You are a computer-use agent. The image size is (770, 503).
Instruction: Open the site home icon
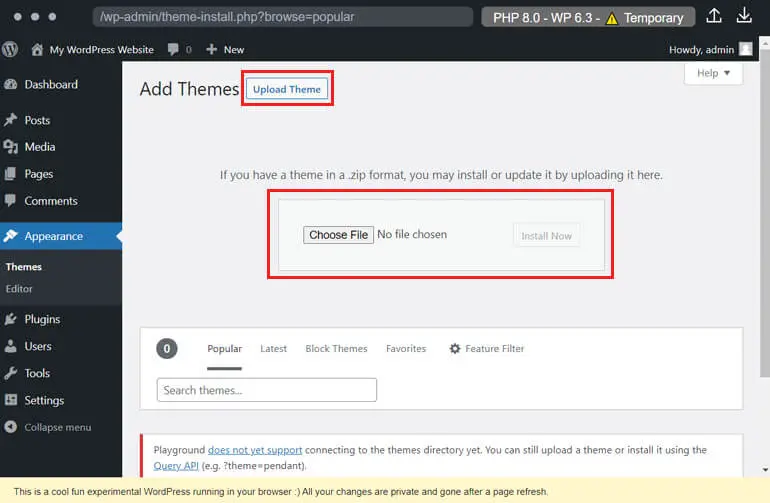click(x=37, y=49)
